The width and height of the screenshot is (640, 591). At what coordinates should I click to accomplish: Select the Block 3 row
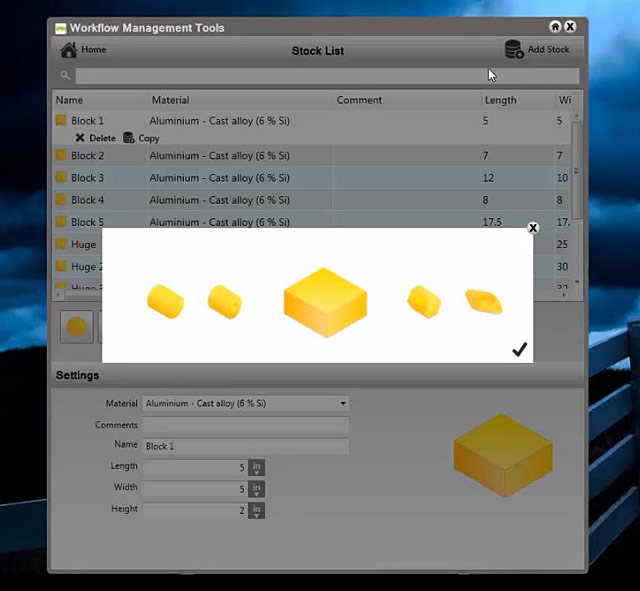coord(312,178)
